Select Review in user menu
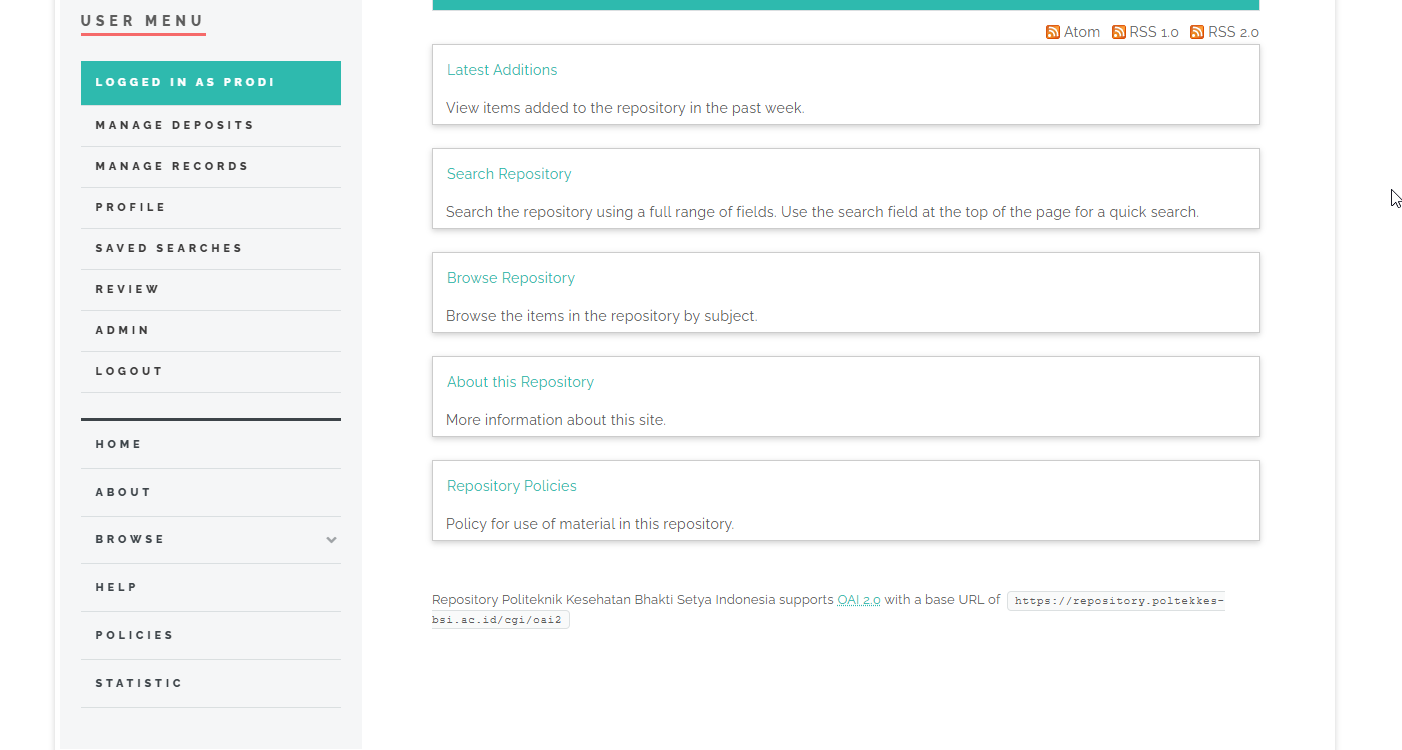 [x=128, y=289]
